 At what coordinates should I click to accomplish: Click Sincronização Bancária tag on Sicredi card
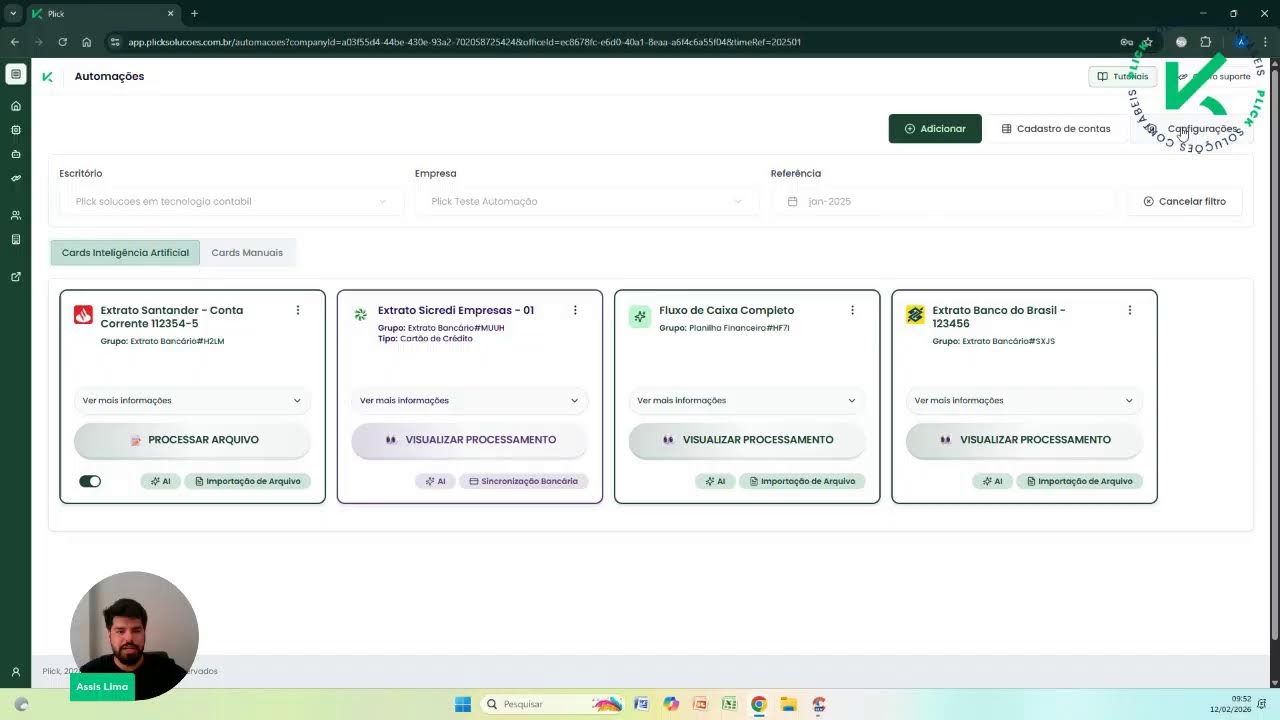tap(523, 481)
